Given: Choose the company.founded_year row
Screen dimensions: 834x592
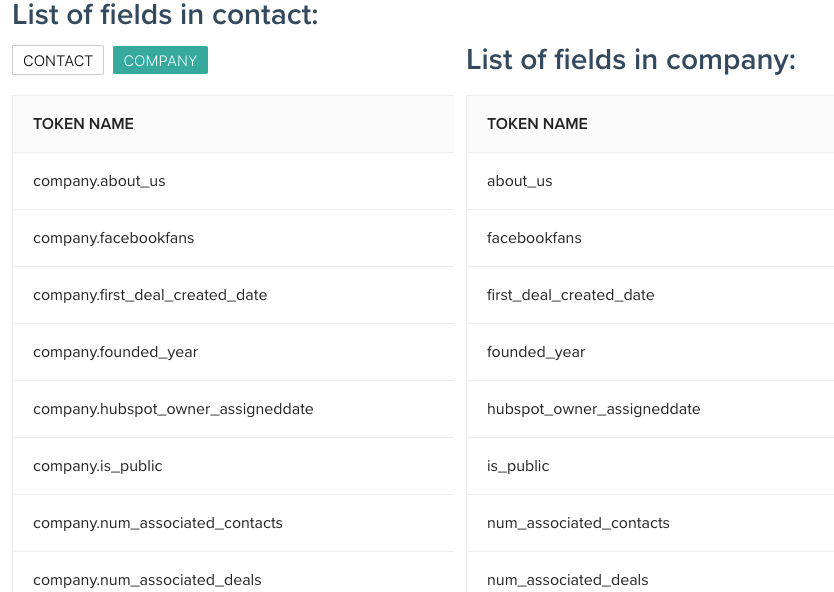Looking at the screenshot, I should click(x=233, y=352).
